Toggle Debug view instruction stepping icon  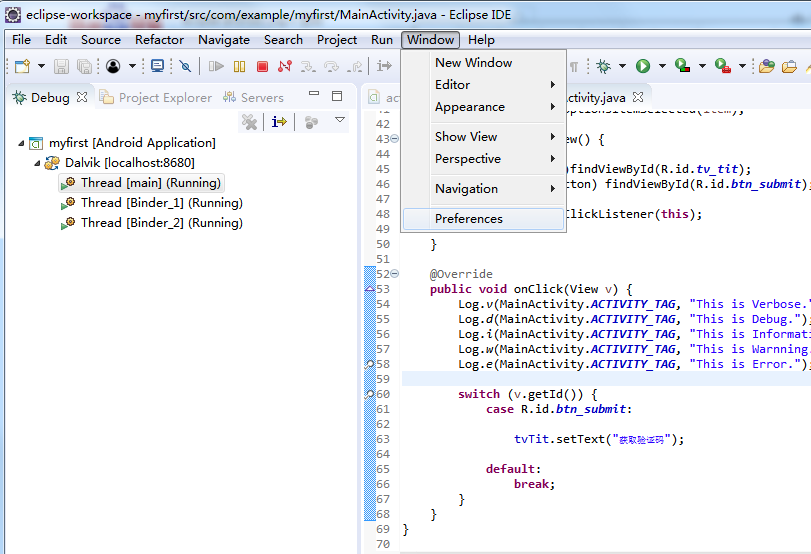pos(279,122)
